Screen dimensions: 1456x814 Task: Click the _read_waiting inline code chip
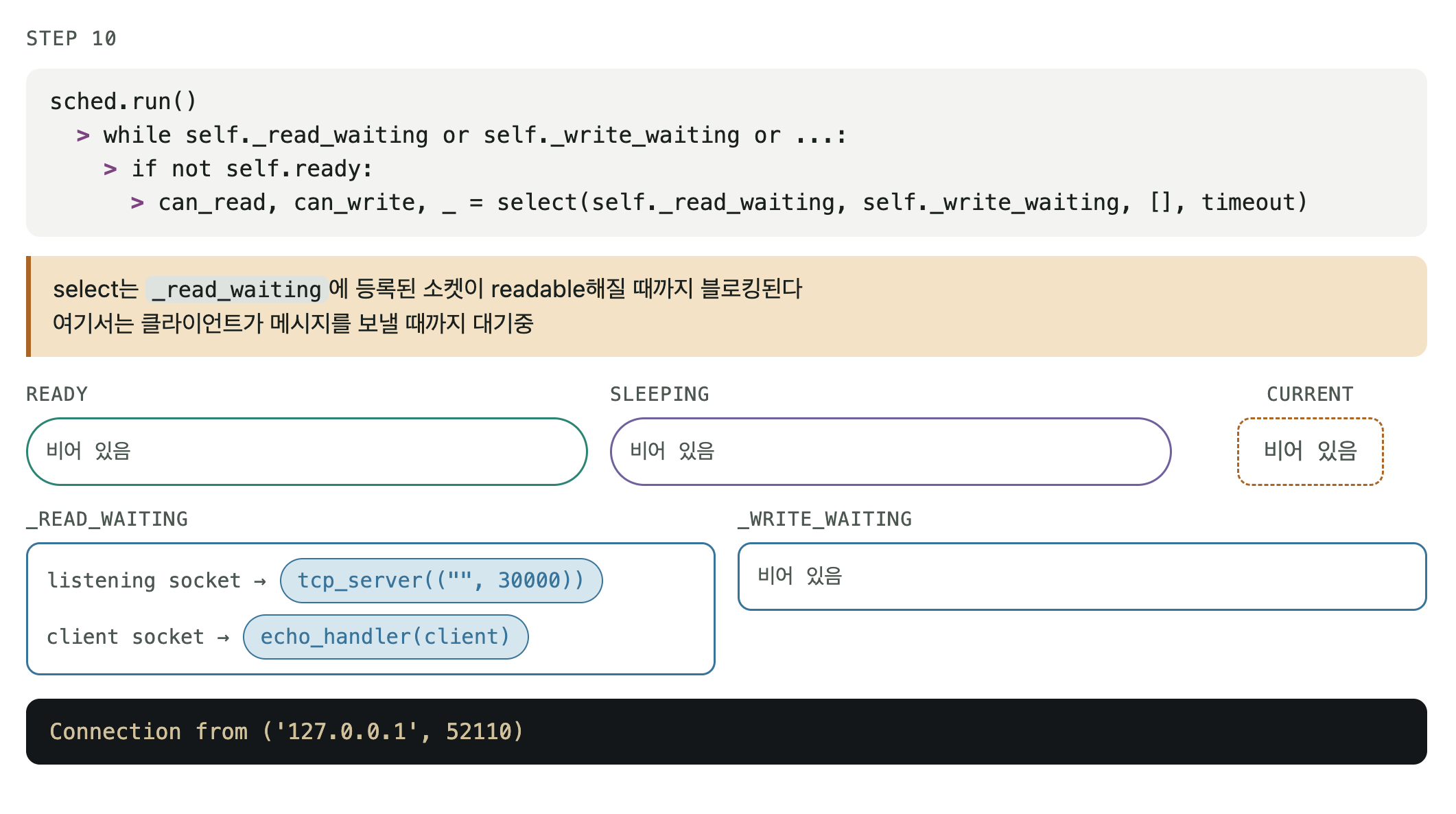(237, 290)
